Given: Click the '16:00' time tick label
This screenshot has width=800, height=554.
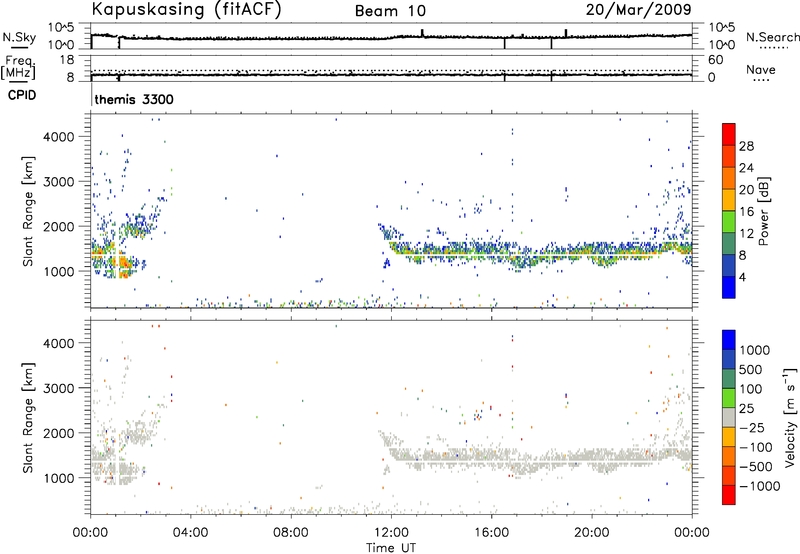Looking at the screenshot, I should 491,533.
